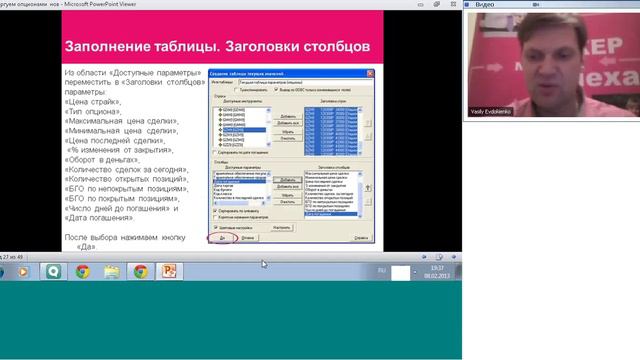Screen dimensions: 640x360
Task: Select the last highlighted entry in column headers list
Action: tap(331, 214)
